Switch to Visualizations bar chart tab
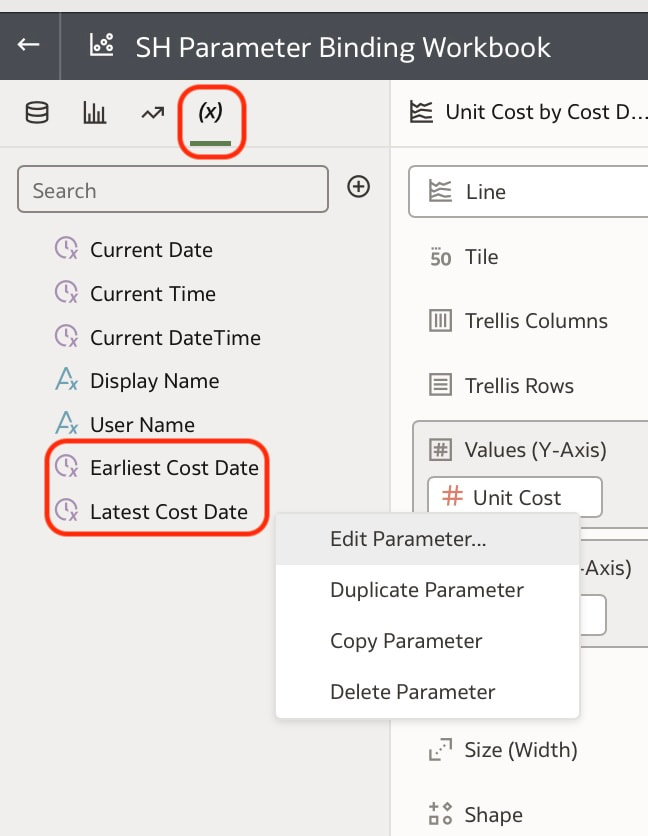Screen dimensions: 648x836 (x=94, y=112)
